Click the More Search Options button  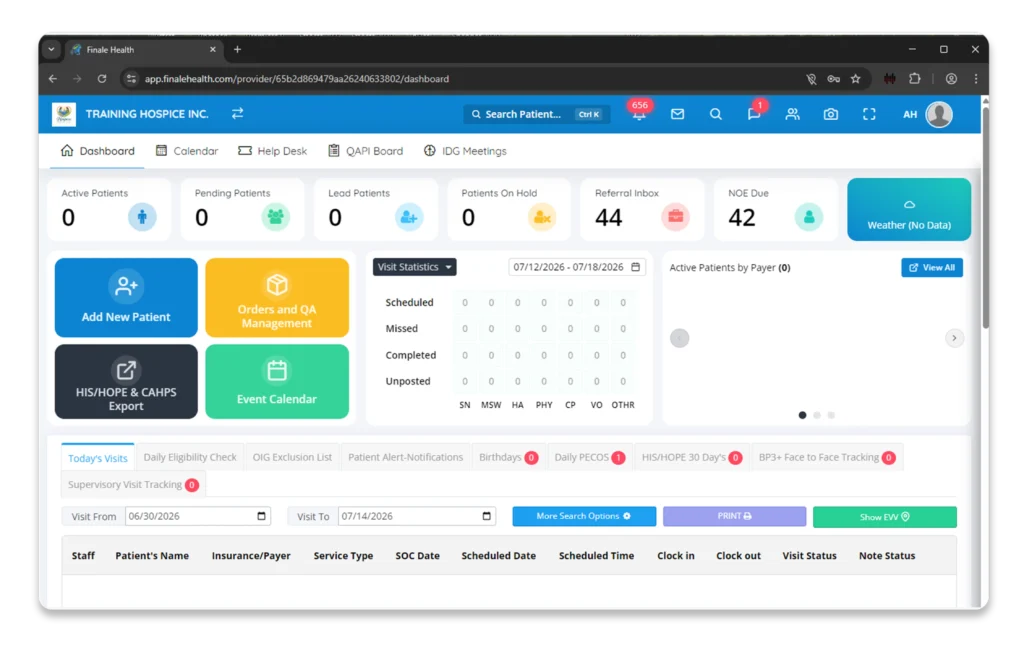pos(584,516)
